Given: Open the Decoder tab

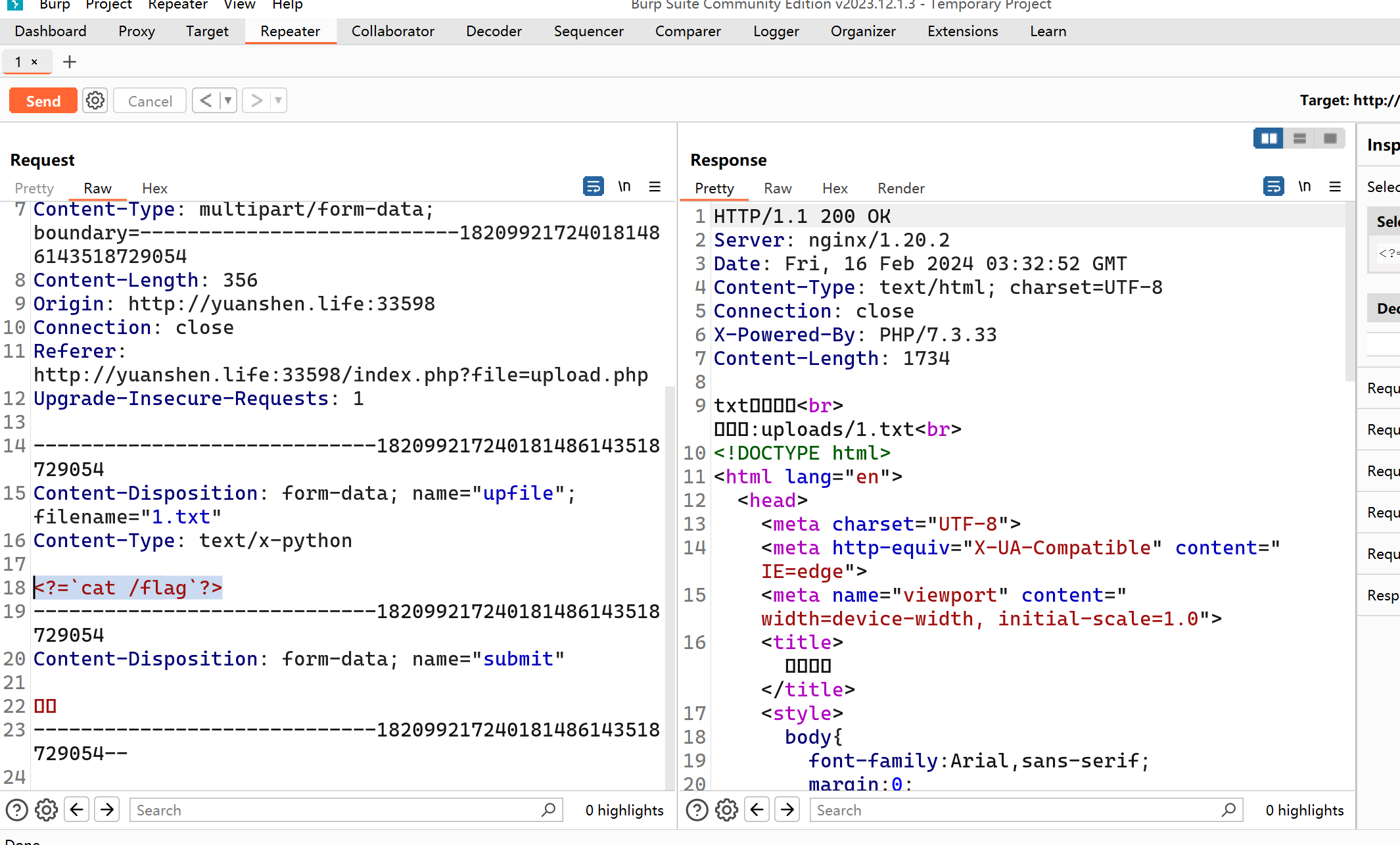Looking at the screenshot, I should pyautogui.click(x=494, y=31).
